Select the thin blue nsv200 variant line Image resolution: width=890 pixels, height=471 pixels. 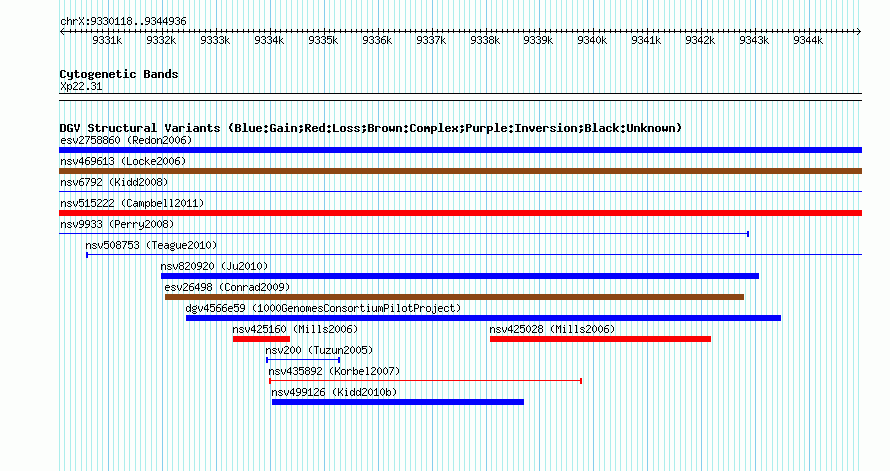point(303,360)
